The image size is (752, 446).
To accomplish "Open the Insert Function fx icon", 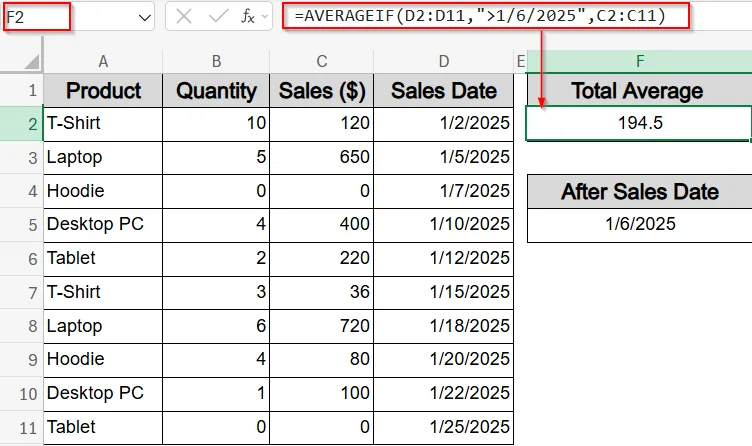I will (247, 17).
